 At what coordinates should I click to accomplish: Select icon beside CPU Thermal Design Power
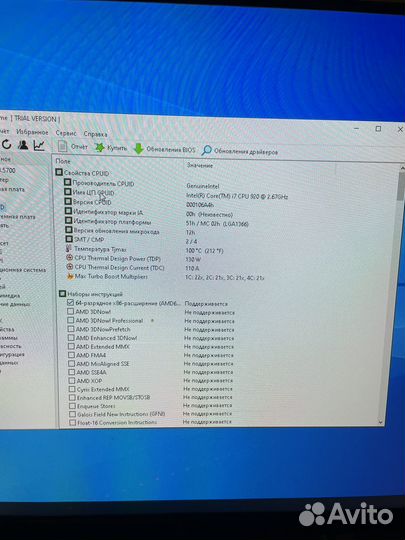70,257
